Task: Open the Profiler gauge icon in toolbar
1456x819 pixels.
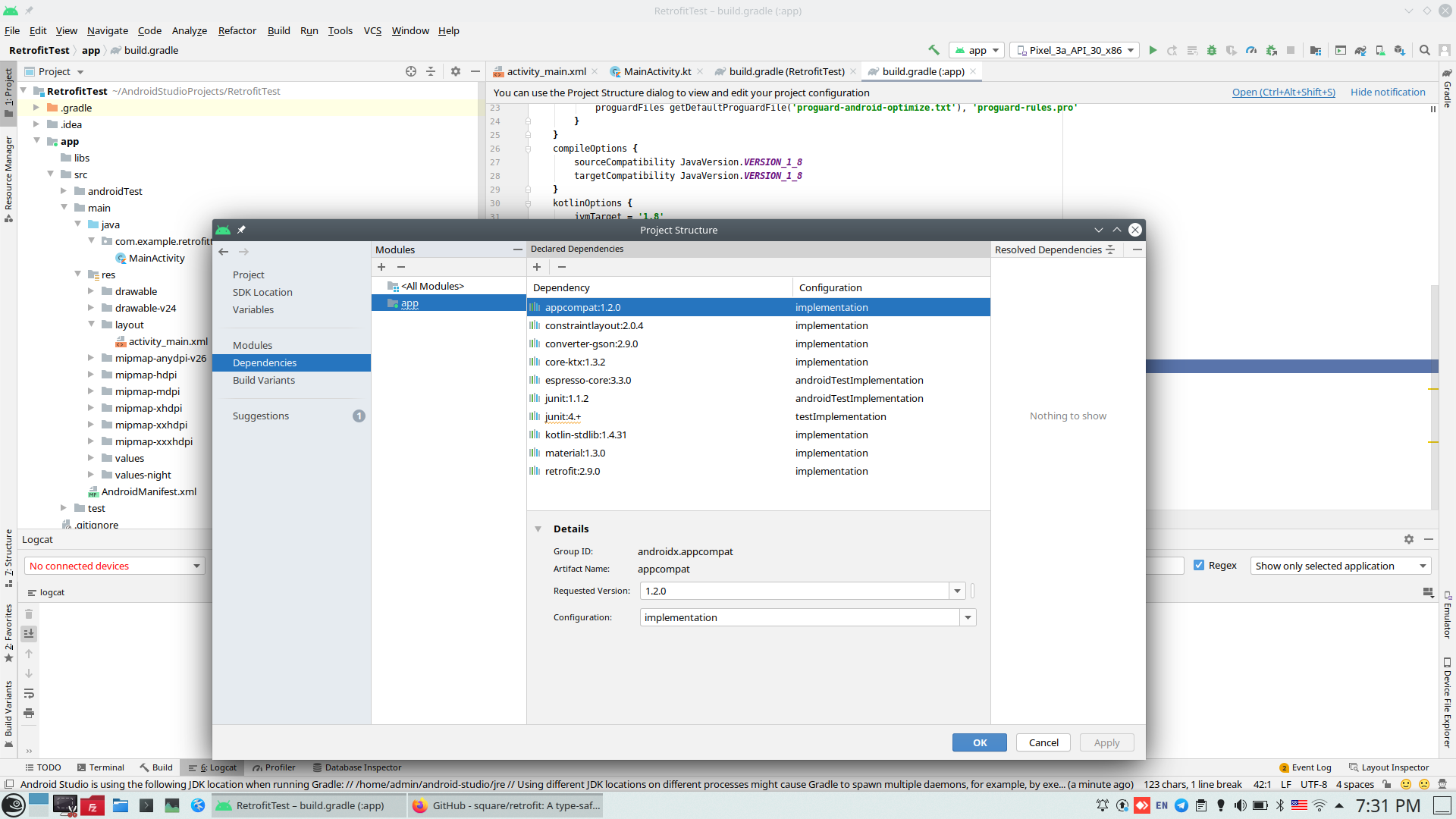Action: tap(1251, 50)
